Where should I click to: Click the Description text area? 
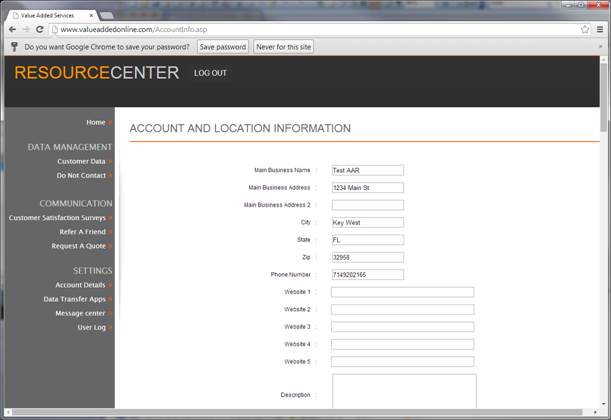click(x=404, y=391)
